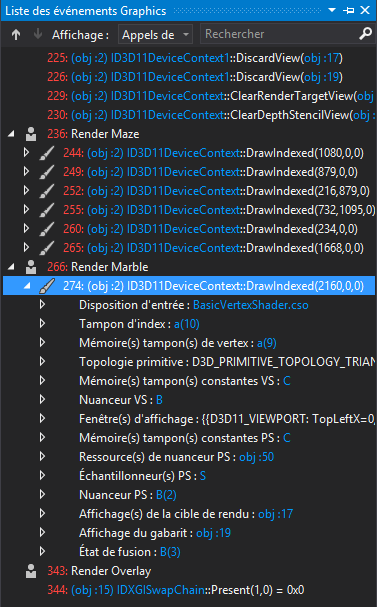377x607 pixels.
Task: Collapse the Render Maze group
Action: point(11,134)
